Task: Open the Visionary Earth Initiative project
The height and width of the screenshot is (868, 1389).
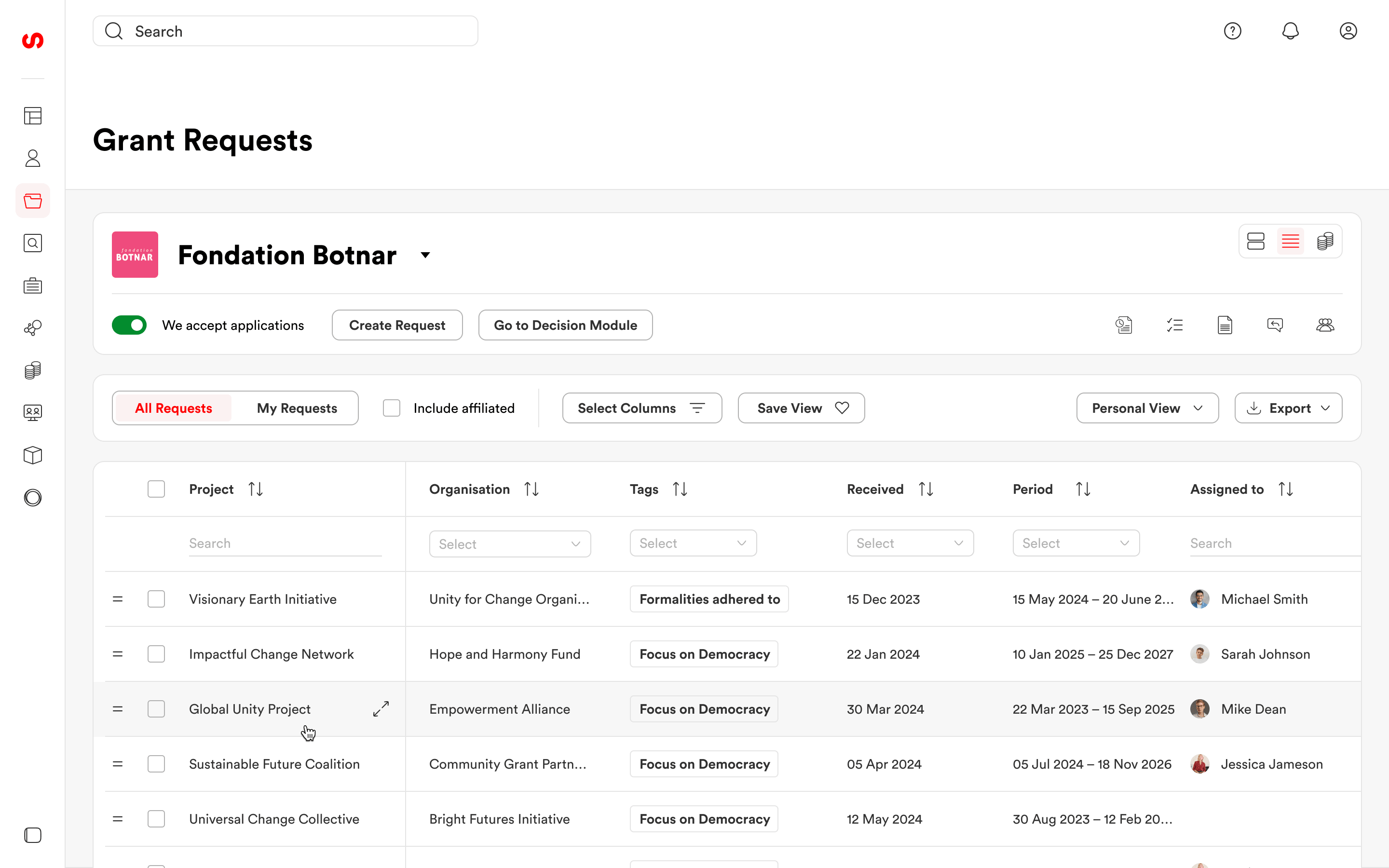Action: pos(263,599)
